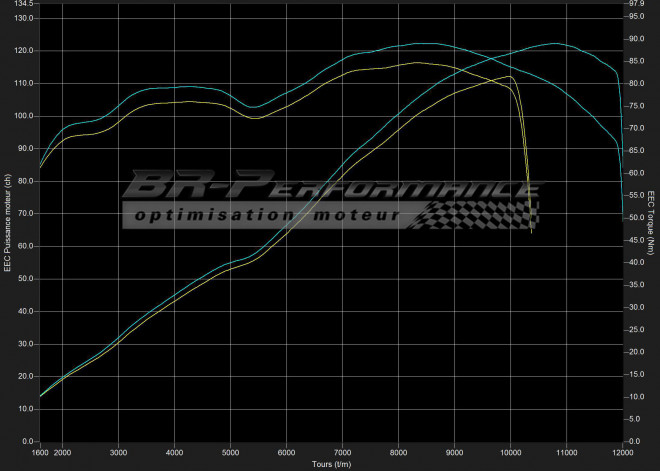
Task: Click the 'optimisation moteur' banner text
Action: (267, 215)
